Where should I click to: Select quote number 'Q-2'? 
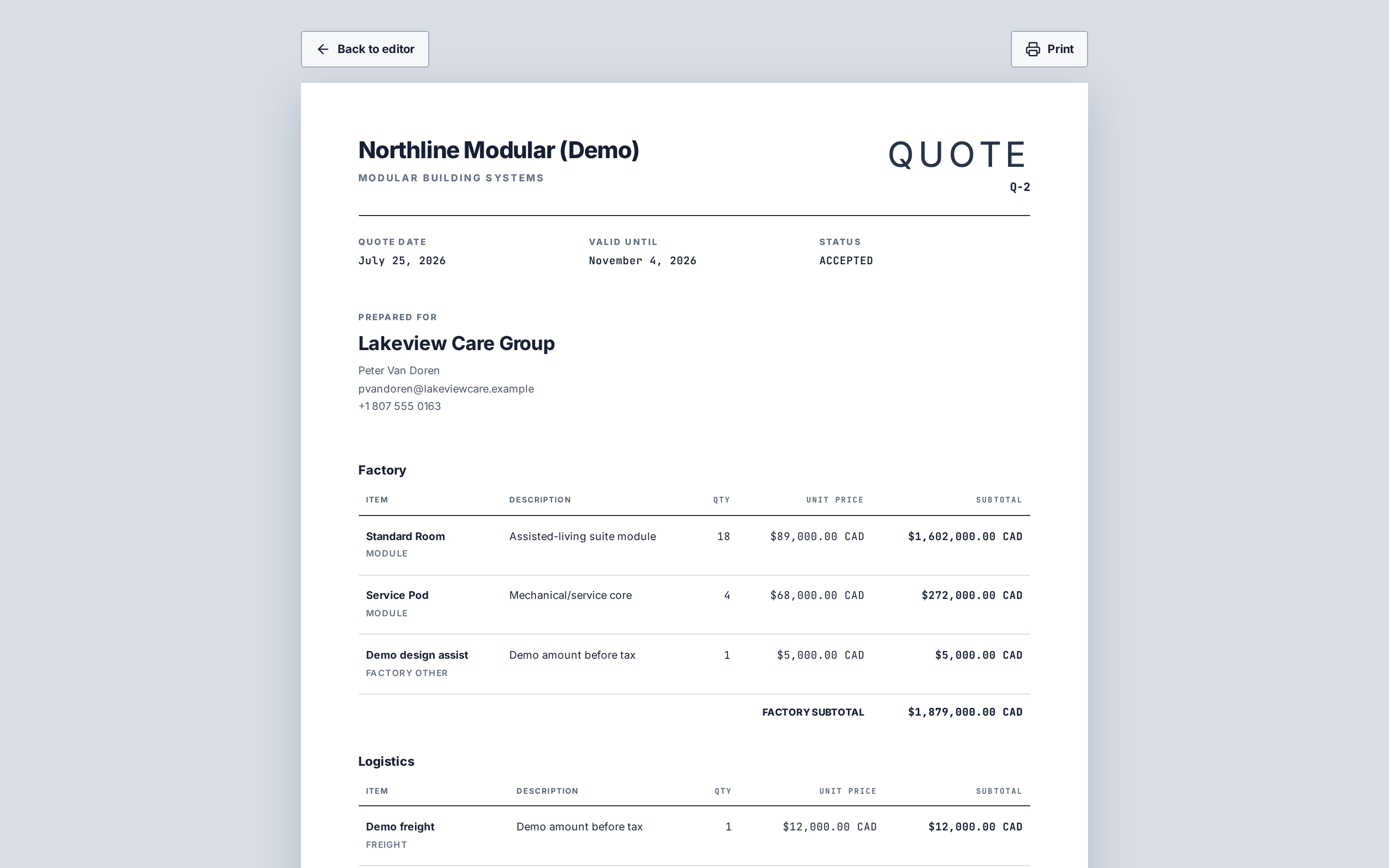click(x=1020, y=187)
